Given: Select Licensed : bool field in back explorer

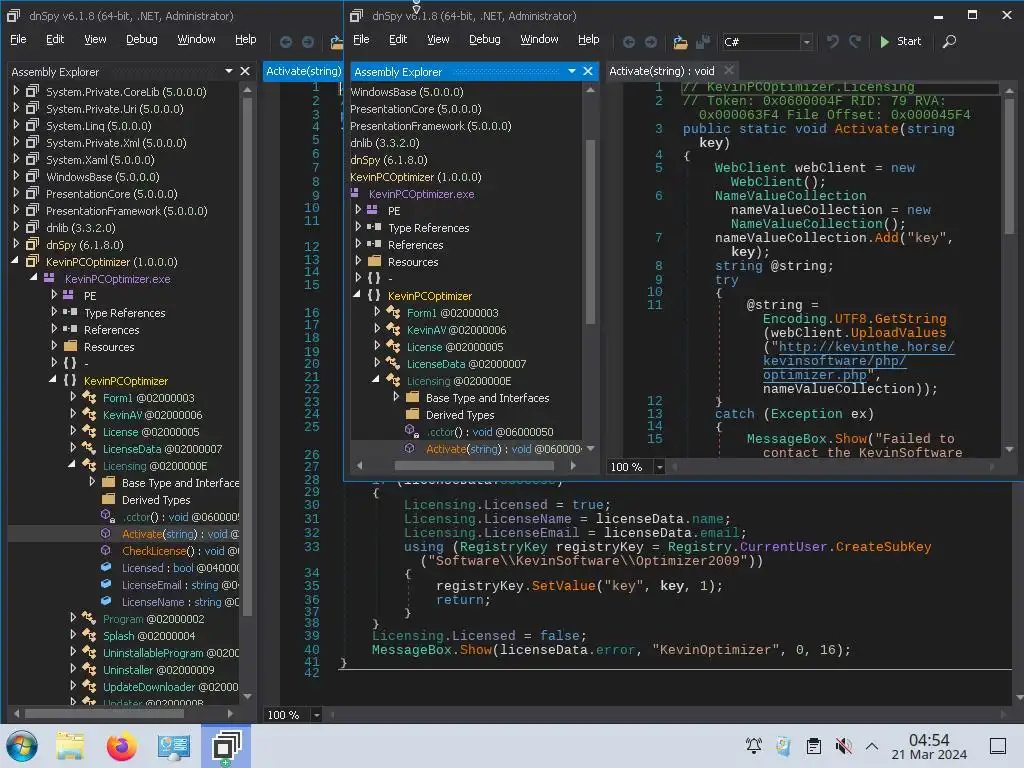Looking at the screenshot, I should coord(180,568).
